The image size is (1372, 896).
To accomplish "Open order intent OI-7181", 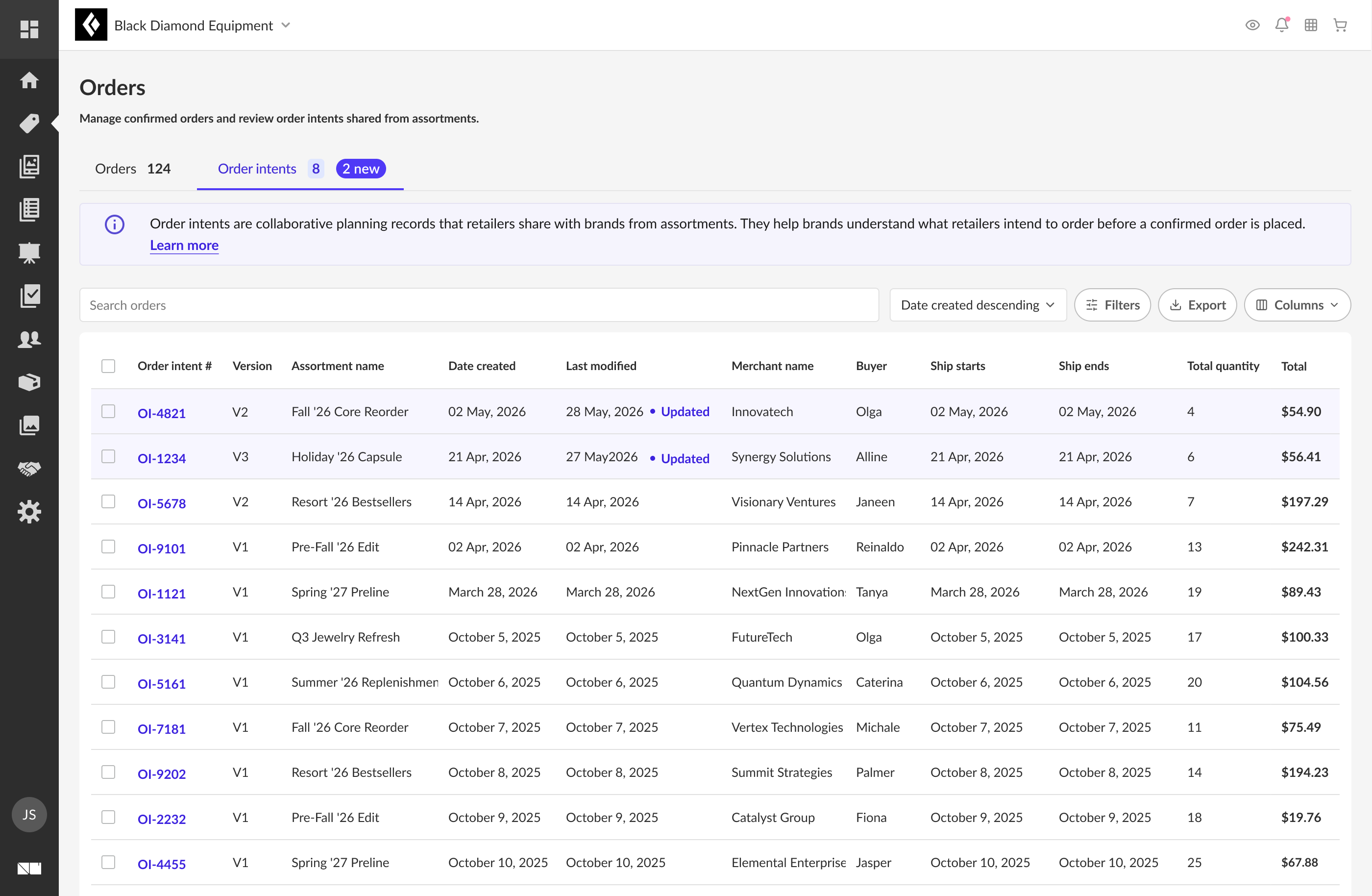I will [x=161, y=729].
